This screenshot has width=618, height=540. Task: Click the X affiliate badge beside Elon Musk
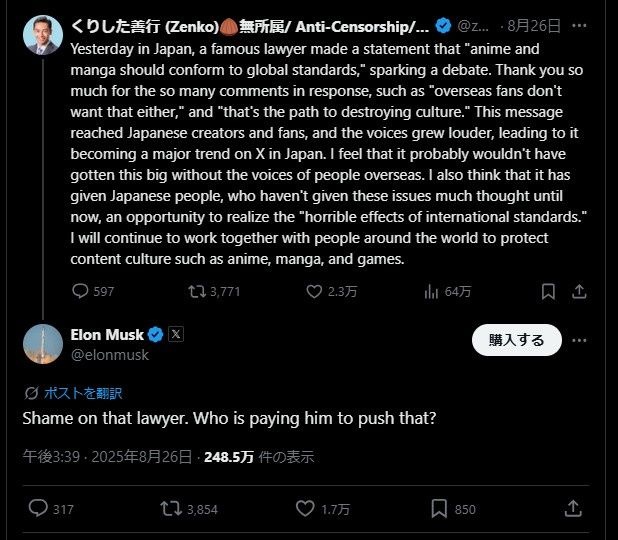tap(177, 335)
